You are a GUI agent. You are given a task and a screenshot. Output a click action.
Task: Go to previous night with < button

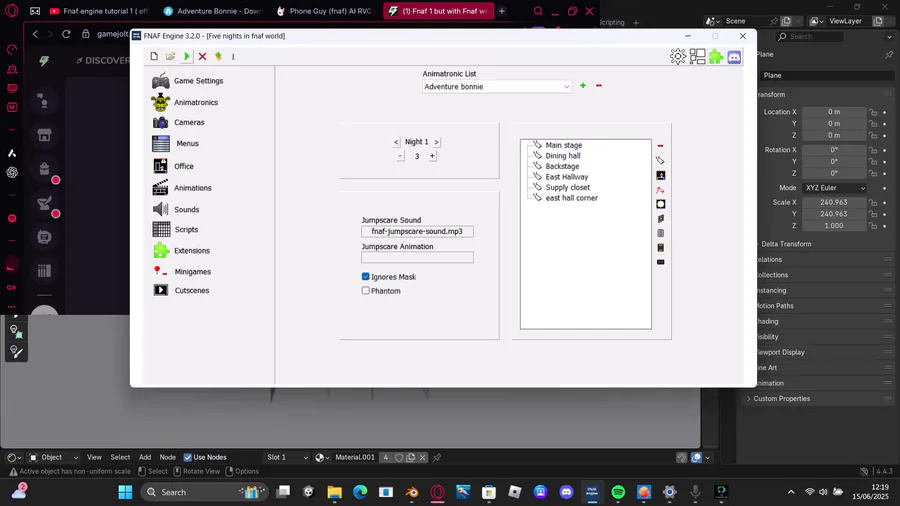point(396,142)
